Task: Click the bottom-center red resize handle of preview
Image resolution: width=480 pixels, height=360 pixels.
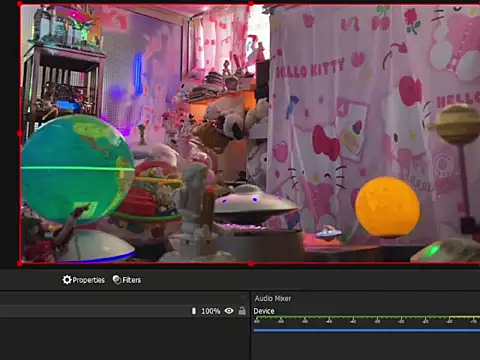Action: [x=251, y=264]
